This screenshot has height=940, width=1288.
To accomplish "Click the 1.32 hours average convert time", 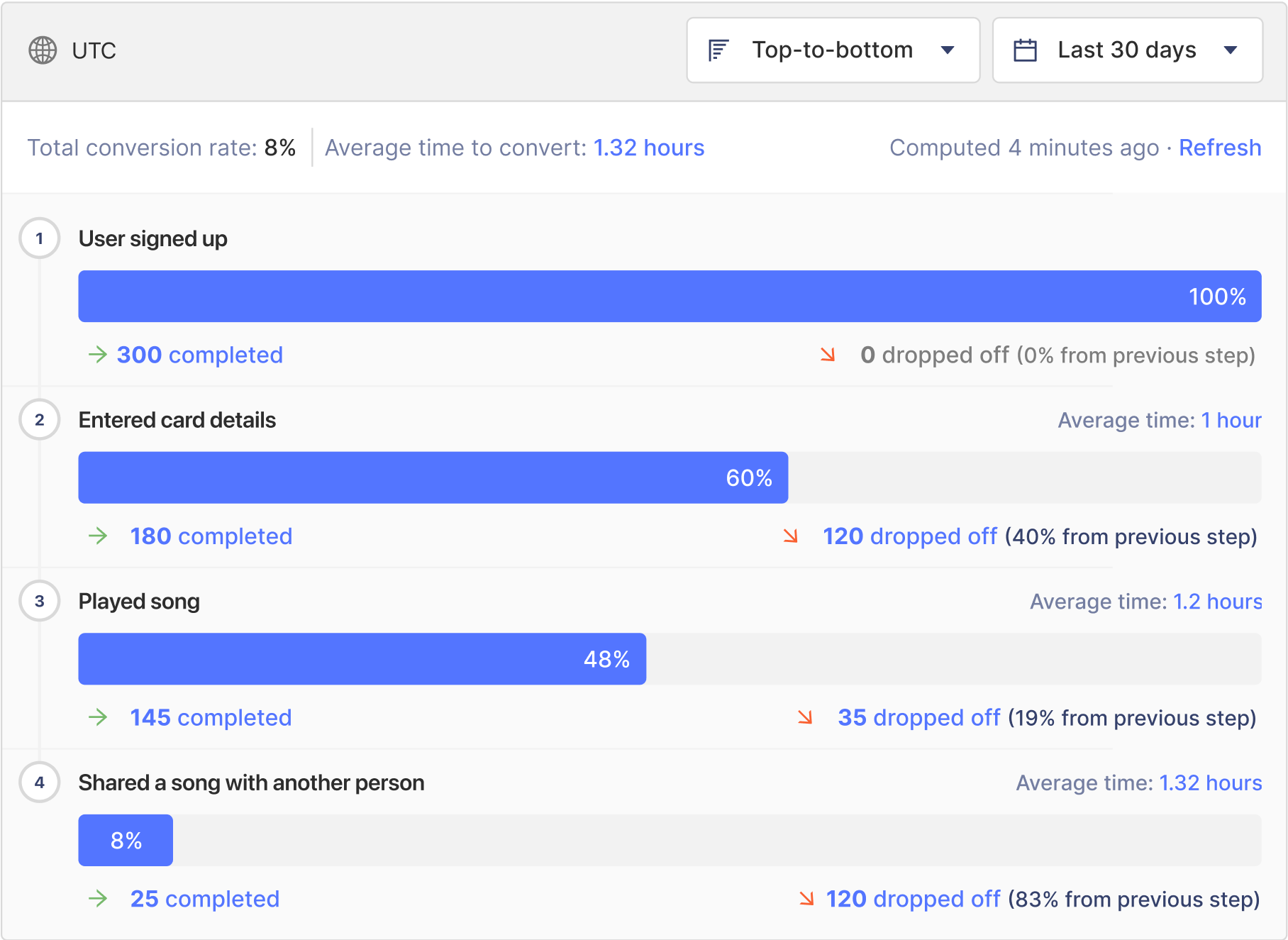I will coord(648,148).
